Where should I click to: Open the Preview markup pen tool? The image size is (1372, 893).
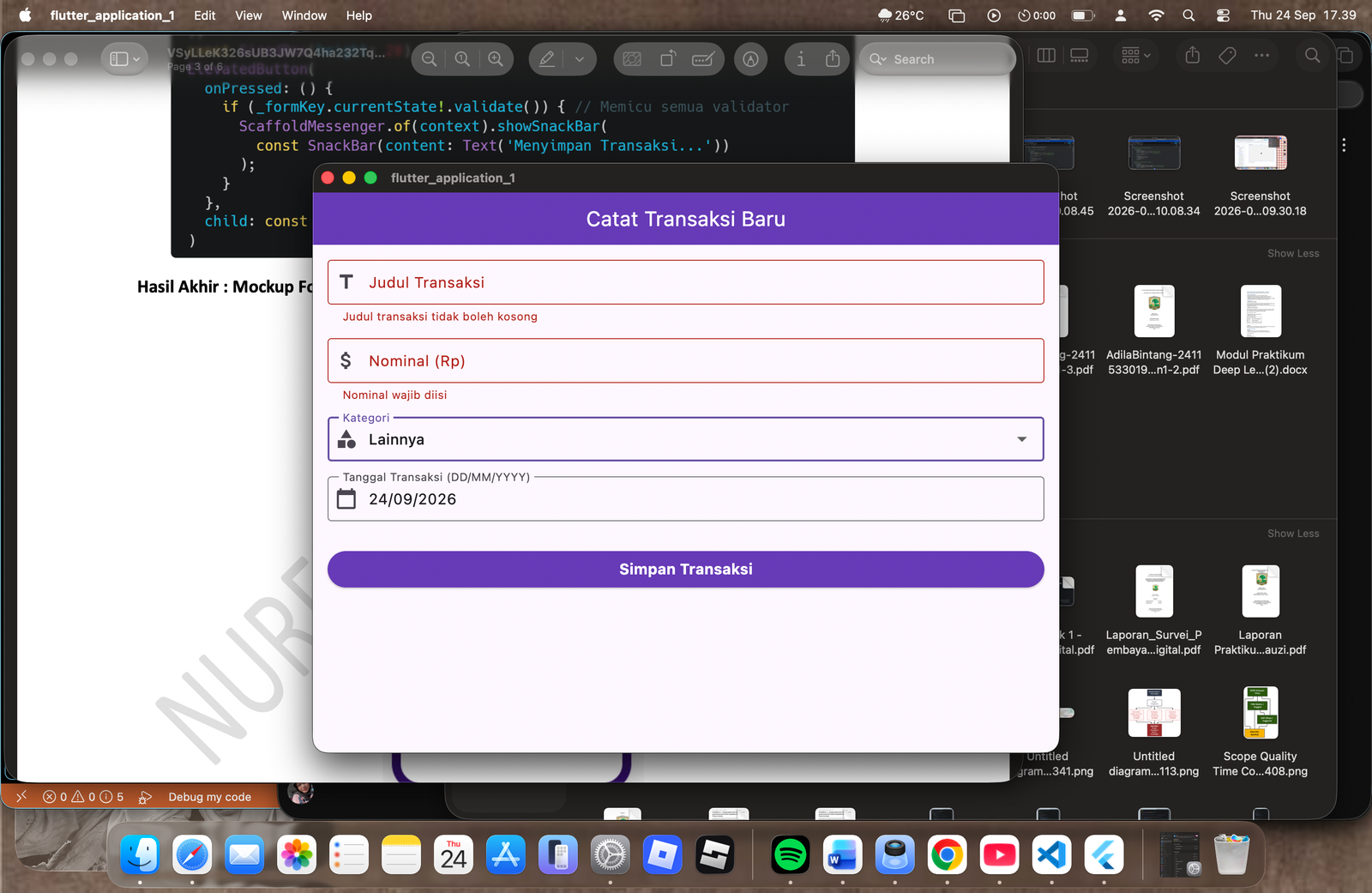coord(547,59)
